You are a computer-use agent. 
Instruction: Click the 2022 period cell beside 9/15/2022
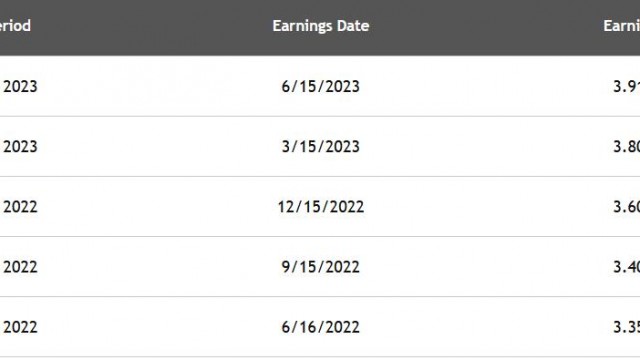(20, 267)
